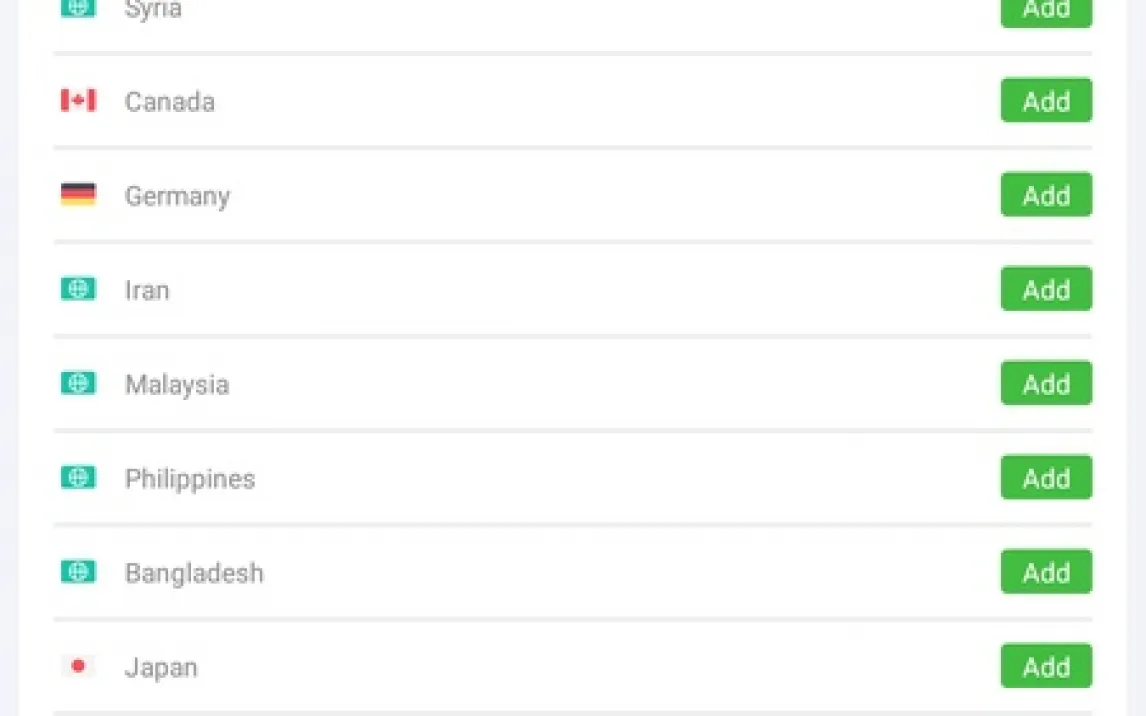Click the globe icon beside Syria
Viewport: 1146px width, 716px height.
pos(78,8)
